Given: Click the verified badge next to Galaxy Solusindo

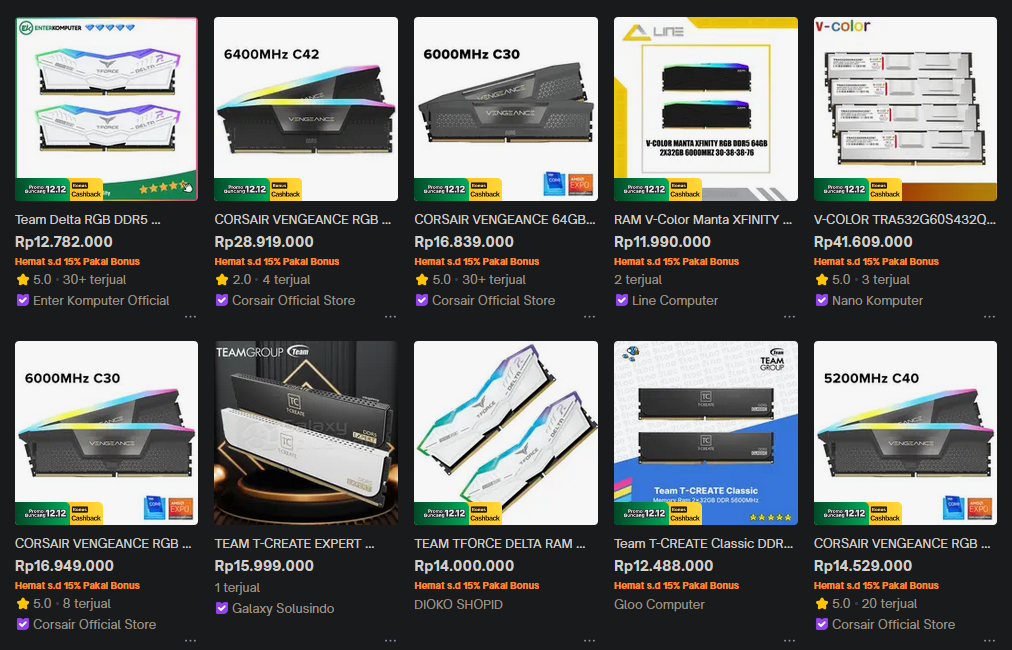Looking at the screenshot, I should pyautogui.click(x=221, y=608).
